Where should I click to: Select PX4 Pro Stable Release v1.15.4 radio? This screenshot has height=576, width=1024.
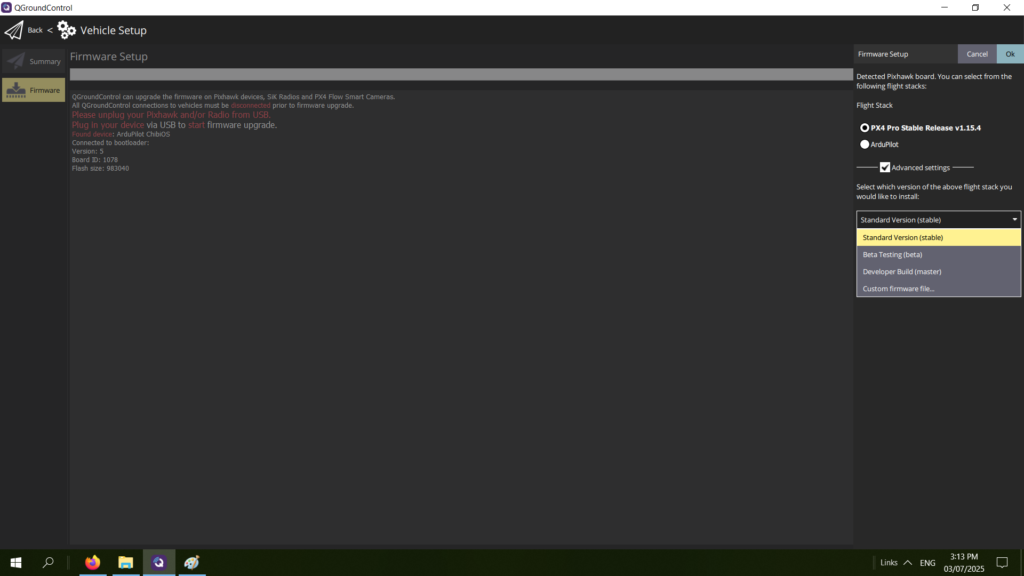(865, 128)
